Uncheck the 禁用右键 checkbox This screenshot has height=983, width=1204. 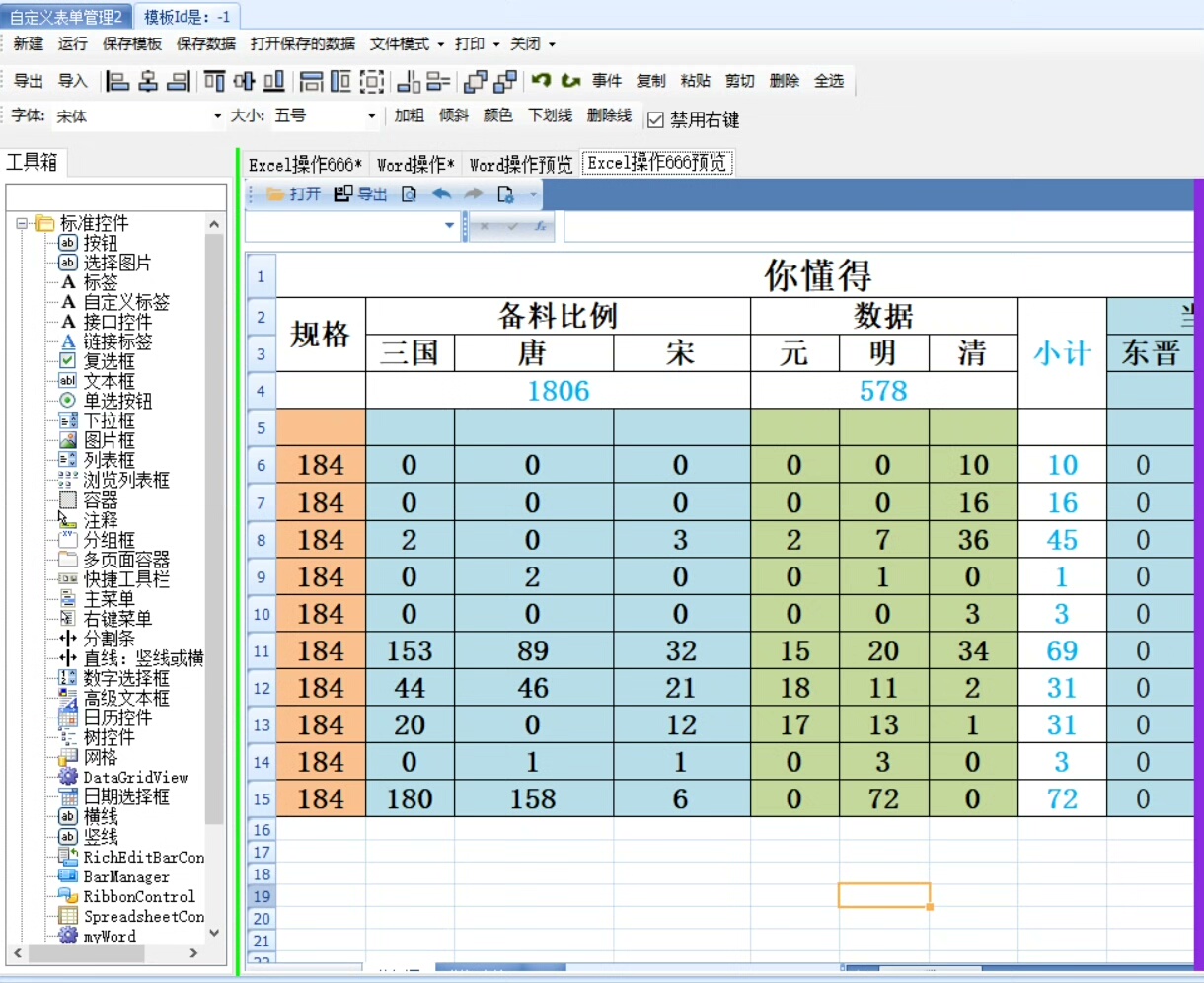(655, 120)
